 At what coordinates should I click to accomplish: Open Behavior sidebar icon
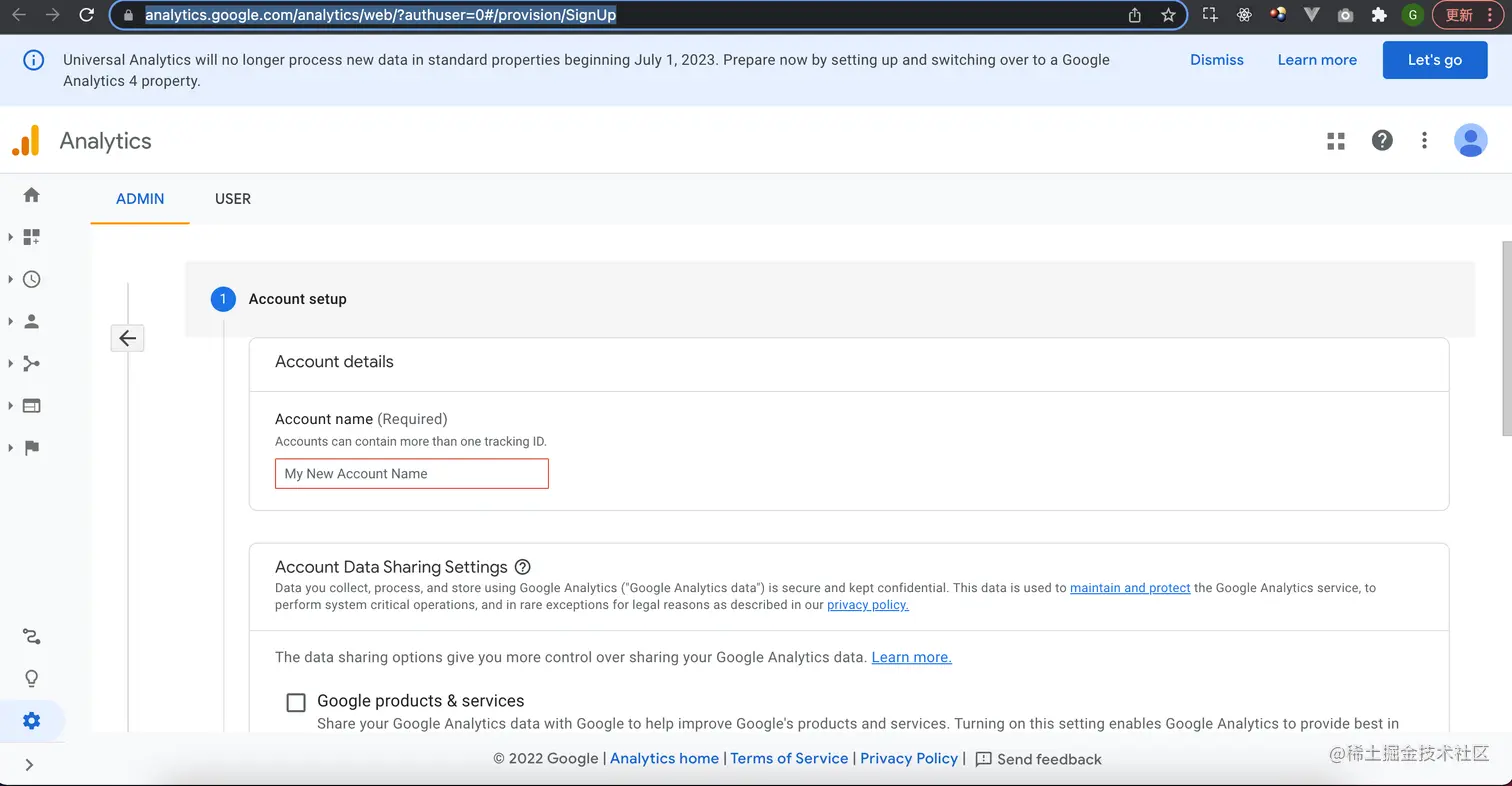[32, 406]
